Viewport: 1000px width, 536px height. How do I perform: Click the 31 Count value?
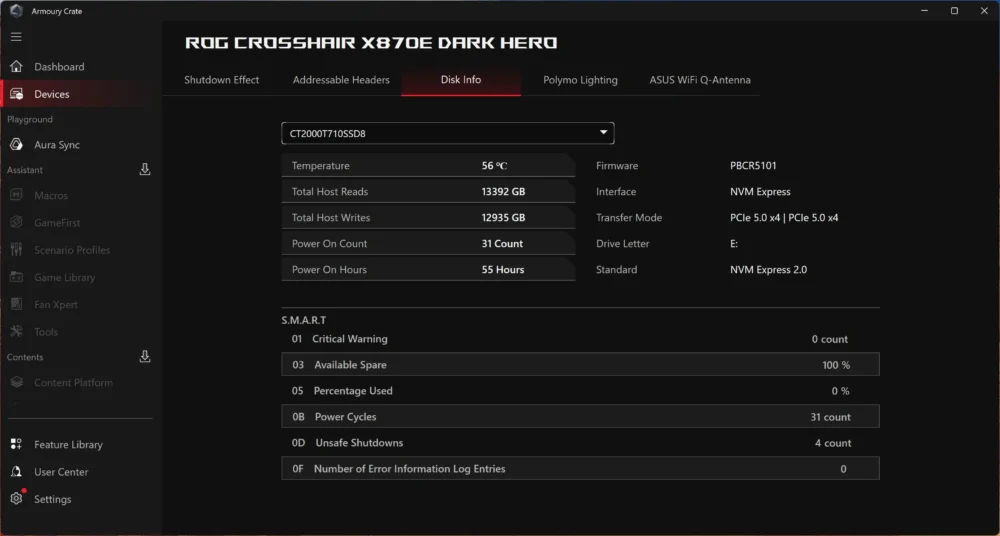[x=502, y=244]
